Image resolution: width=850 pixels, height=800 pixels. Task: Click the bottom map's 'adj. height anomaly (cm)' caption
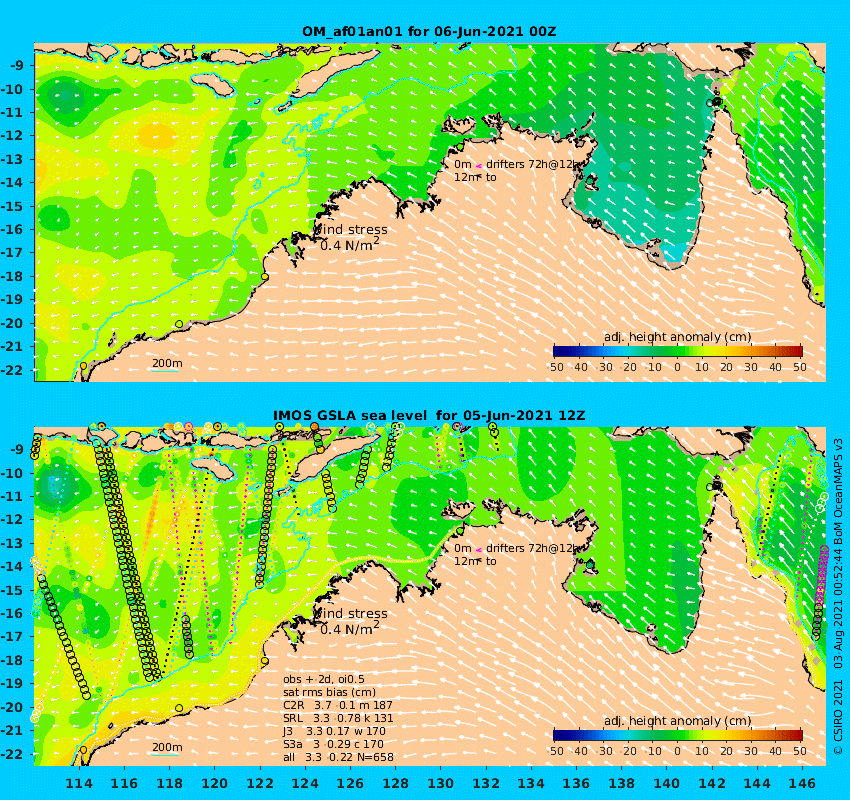click(678, 721)
